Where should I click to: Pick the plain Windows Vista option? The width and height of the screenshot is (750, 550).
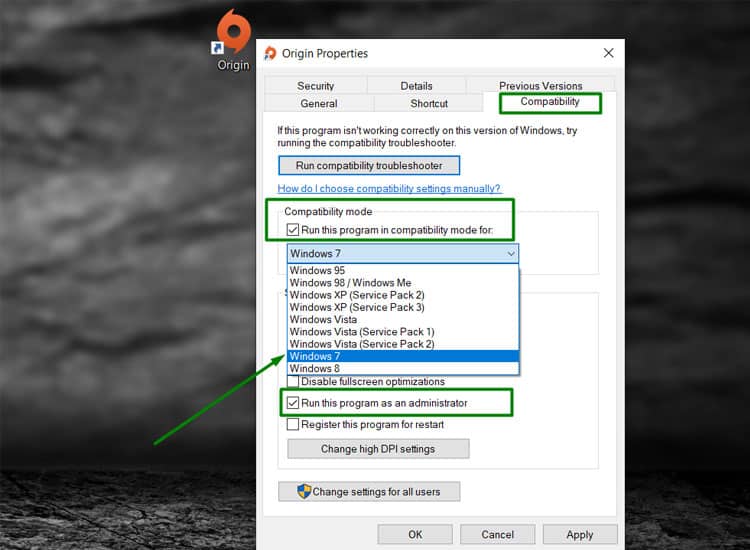pos(403,319)
